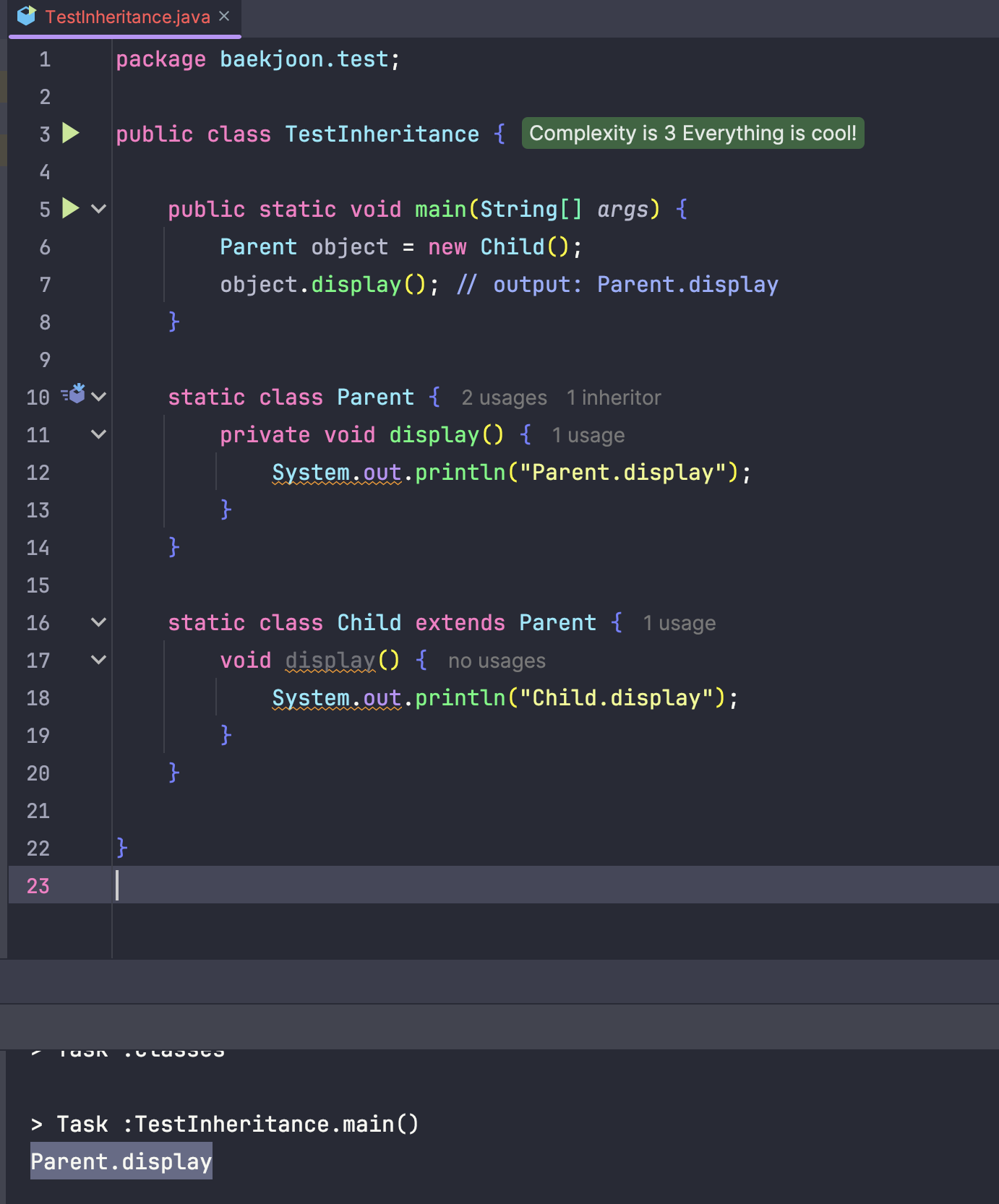Open '1 usage' hint on Child class
999x1204 pixels.
click(679, 624)
